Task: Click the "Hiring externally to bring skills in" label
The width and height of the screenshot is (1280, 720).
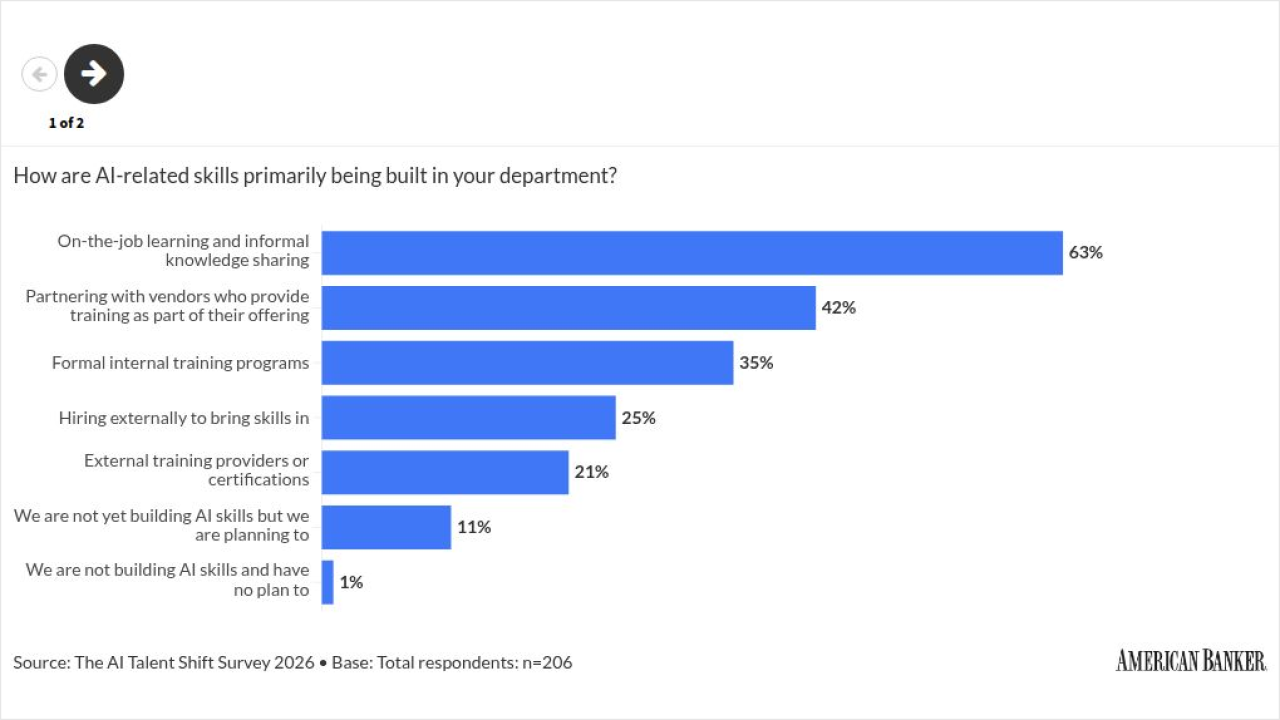Action: (x=184, y=418)
